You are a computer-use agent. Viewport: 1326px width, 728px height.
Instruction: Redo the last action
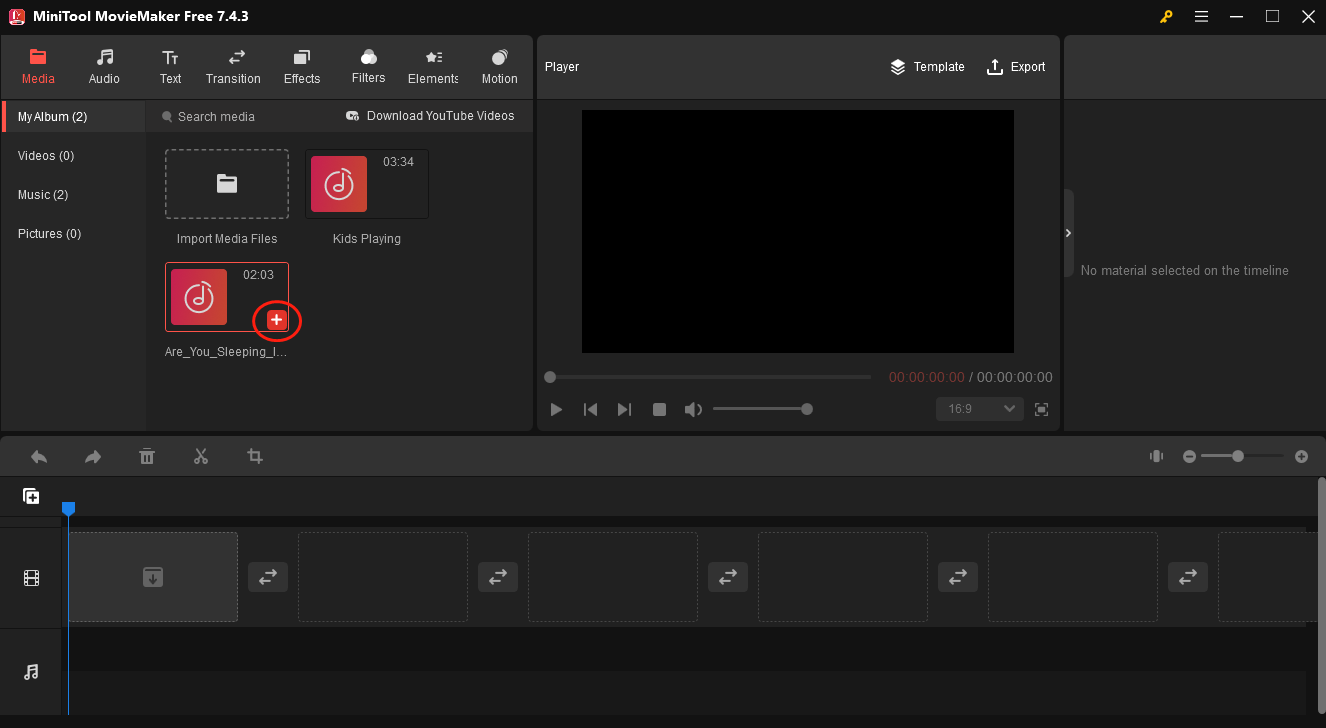93,456
